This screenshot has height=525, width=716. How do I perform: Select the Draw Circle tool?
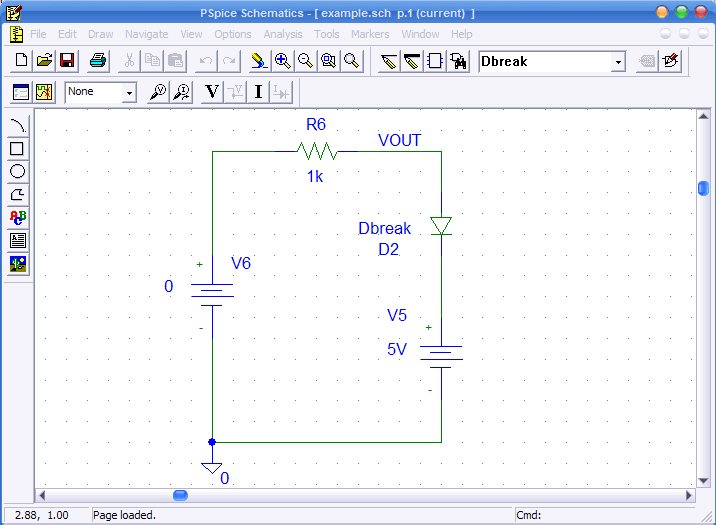18,172
